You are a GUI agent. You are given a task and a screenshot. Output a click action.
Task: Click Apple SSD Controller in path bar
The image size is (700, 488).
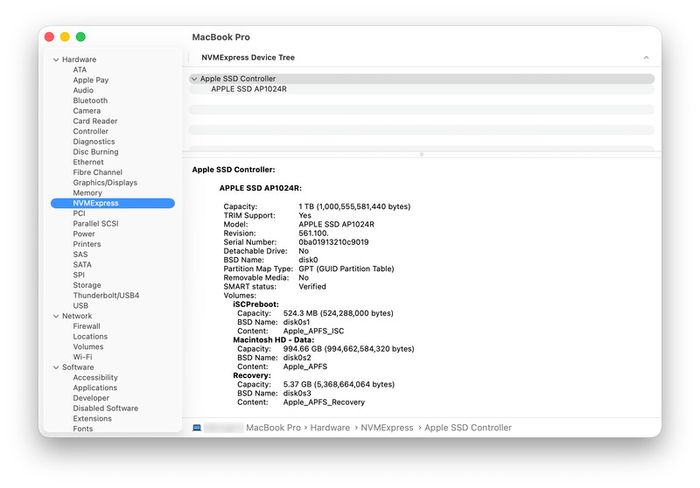point(468,428)
